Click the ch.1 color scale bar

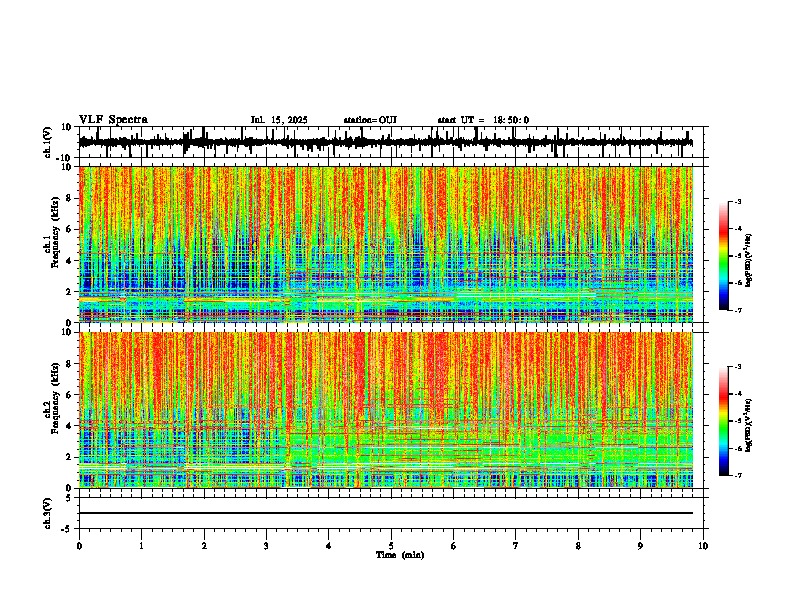point(723,256)
